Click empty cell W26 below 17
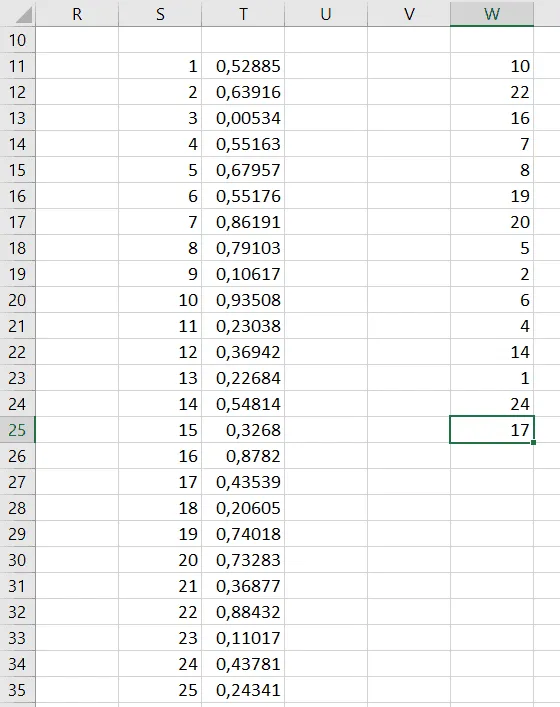Viewport: 560px width, 707px height. (x=491, y=456)
